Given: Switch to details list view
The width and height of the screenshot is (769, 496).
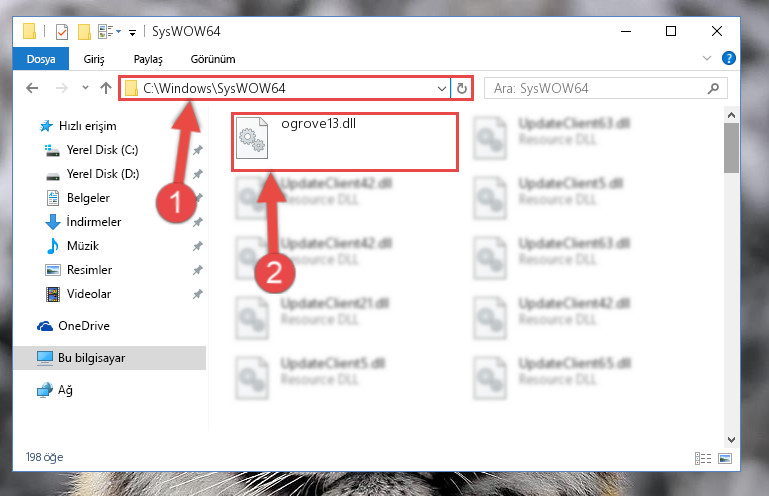Looking at the screenshot, I should point(703,458).
